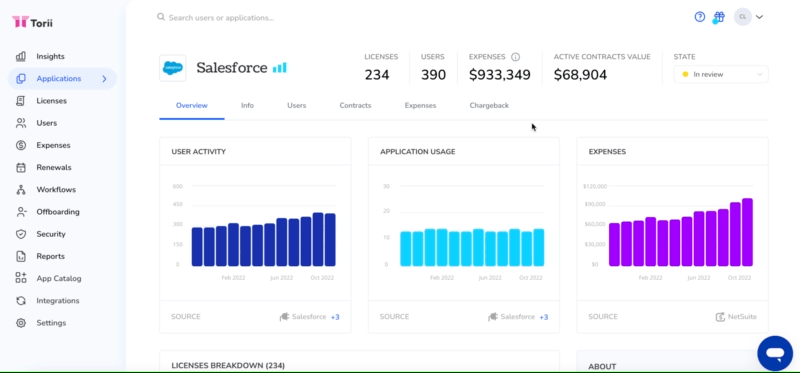Click +3 sources link in User Activity
Viewport: 800px width, 373px height.
point(335,317)
